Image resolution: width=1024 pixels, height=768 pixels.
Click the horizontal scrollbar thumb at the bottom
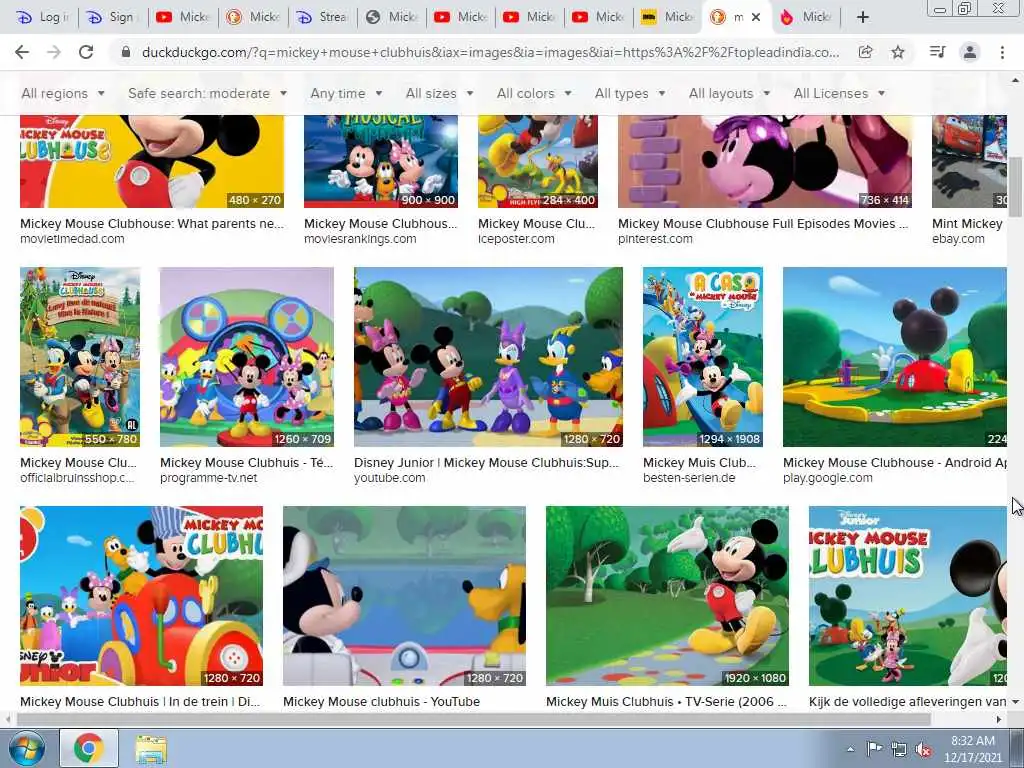click(473, 720)
